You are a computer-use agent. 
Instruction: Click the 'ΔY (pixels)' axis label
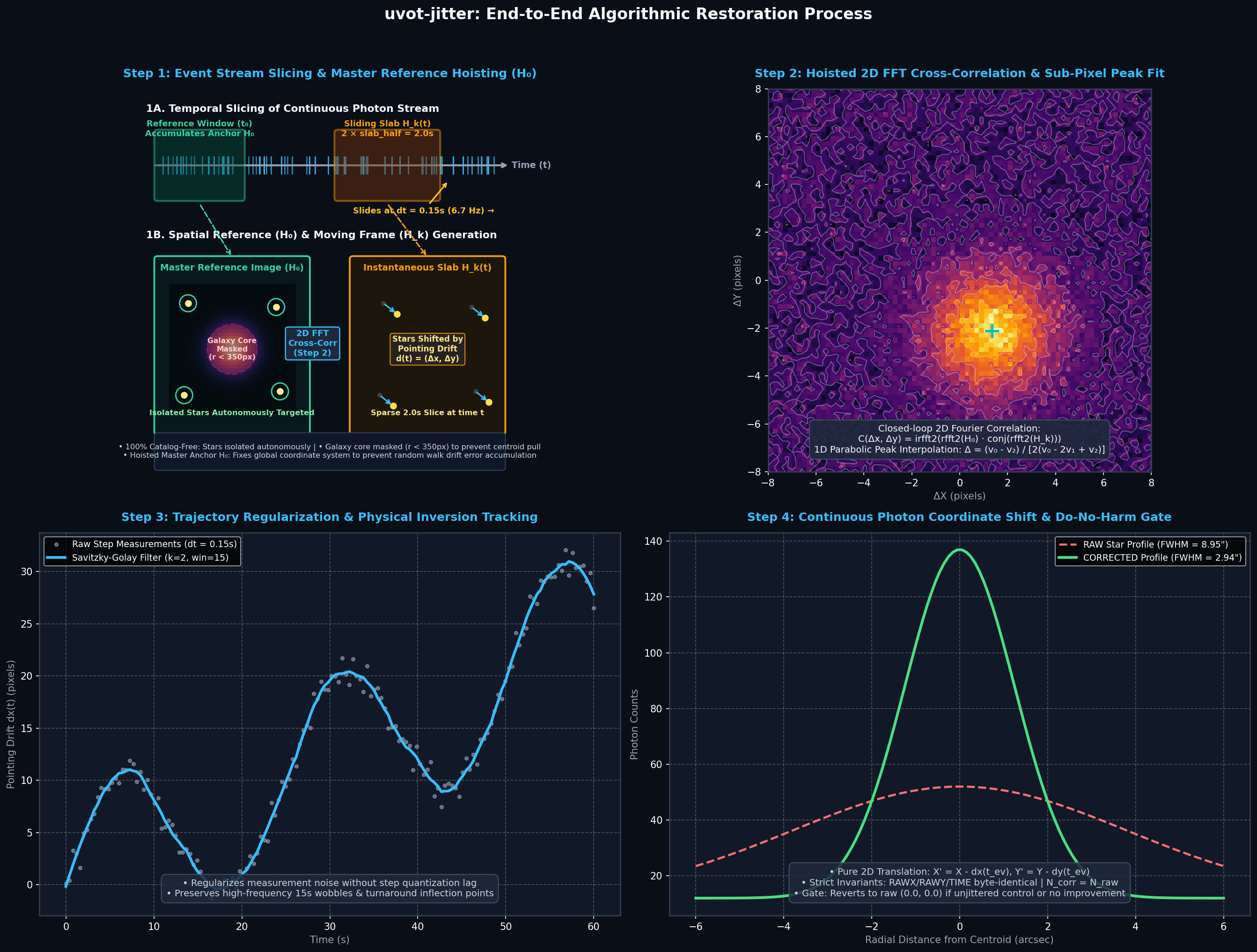[738, 280]
